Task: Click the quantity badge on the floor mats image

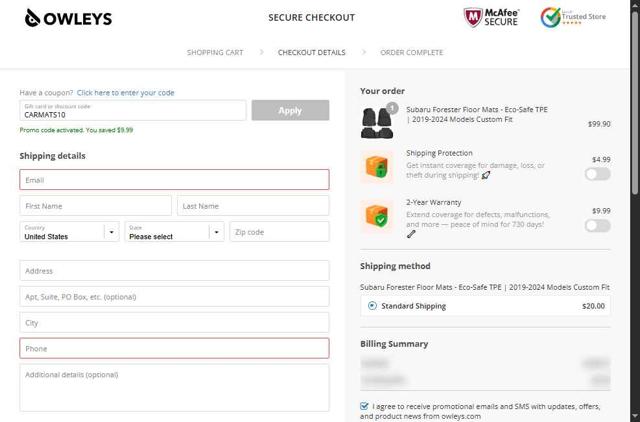Action: (x=392, y=108)
